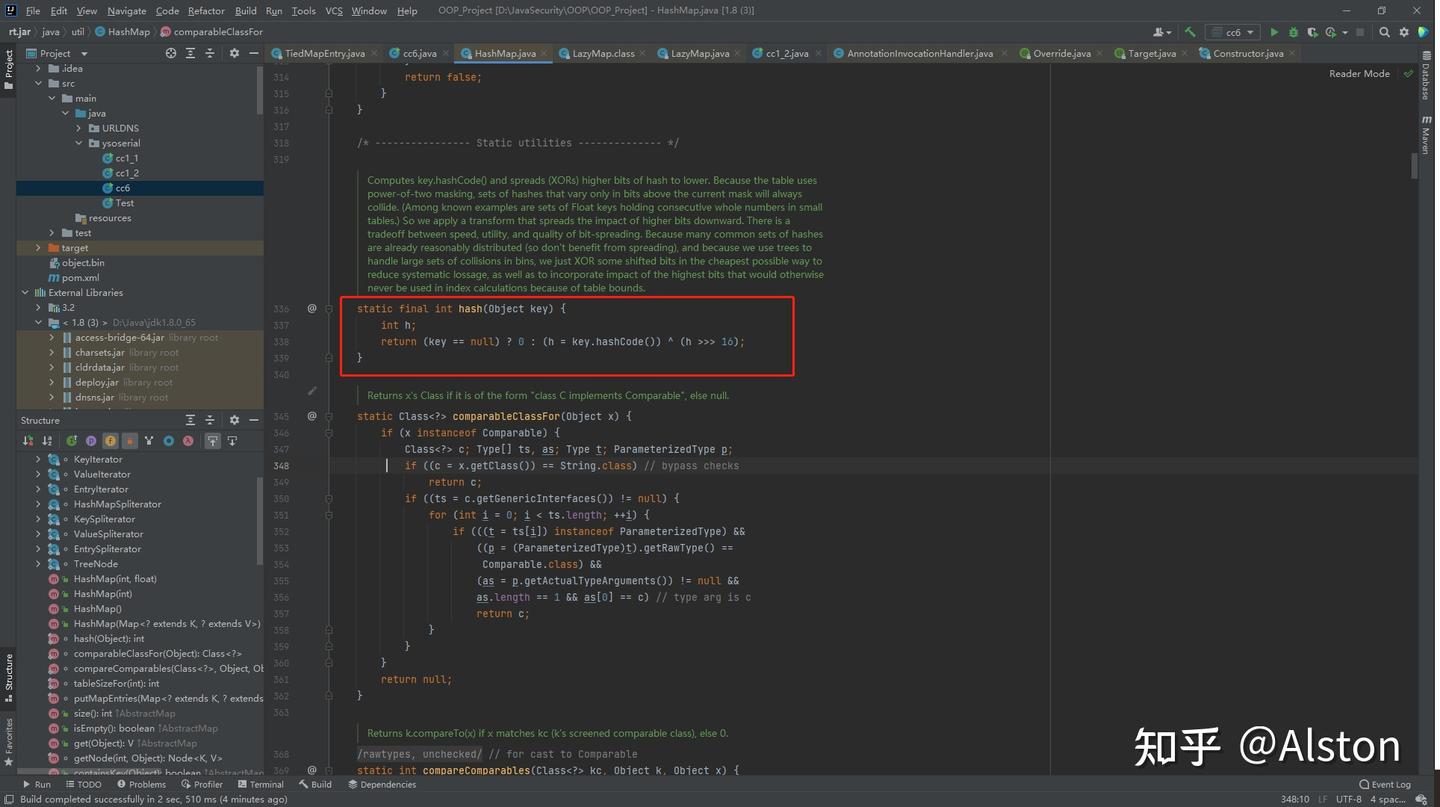The height and width of the screenshot is (807, 1440).
Task: Run cc6 with the green play button
Action: pyautogui.click(x=1274, y=32)
